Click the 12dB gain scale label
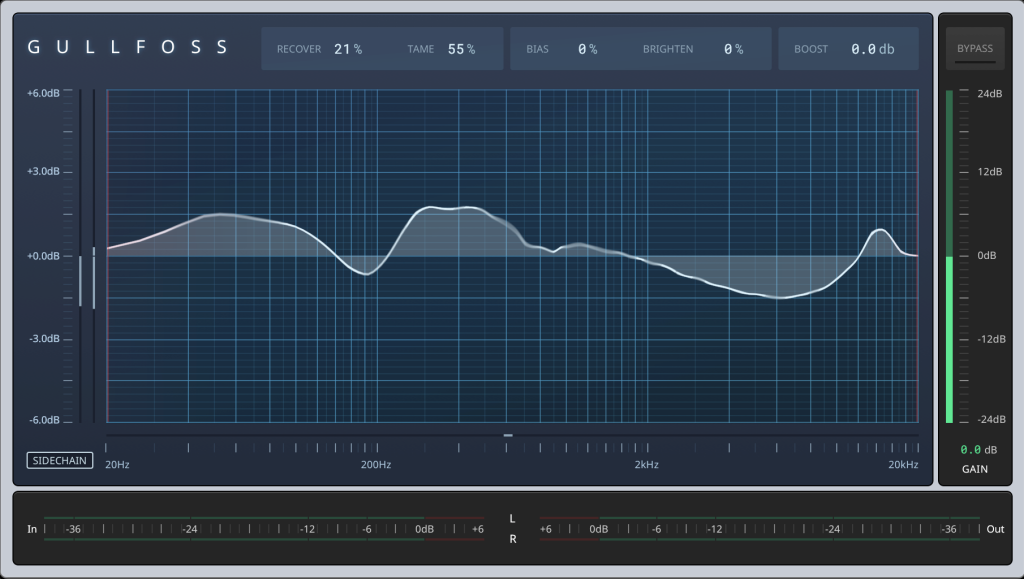 point(990,172)
